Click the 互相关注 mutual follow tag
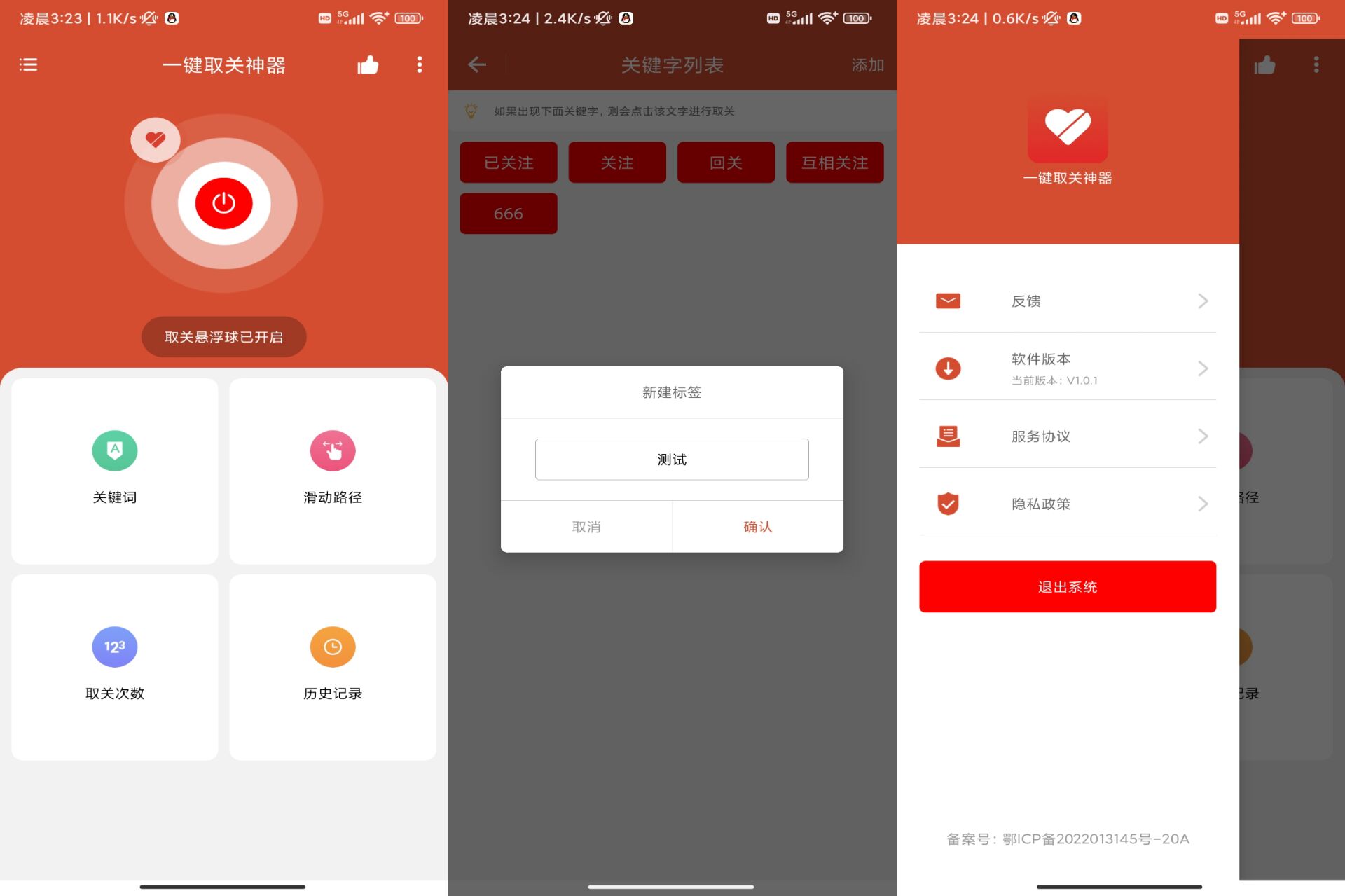The image size is (1345, 896). coord(835,161)
